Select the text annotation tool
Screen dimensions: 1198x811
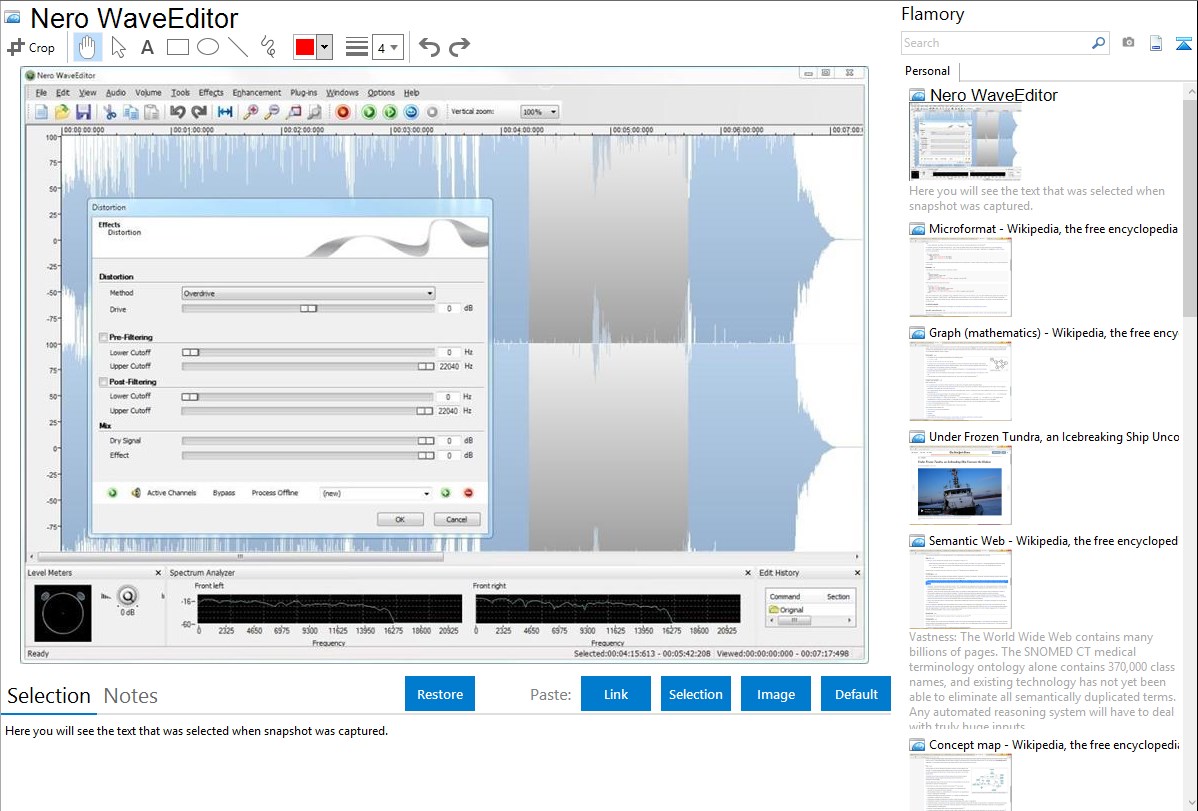(147, 47)
